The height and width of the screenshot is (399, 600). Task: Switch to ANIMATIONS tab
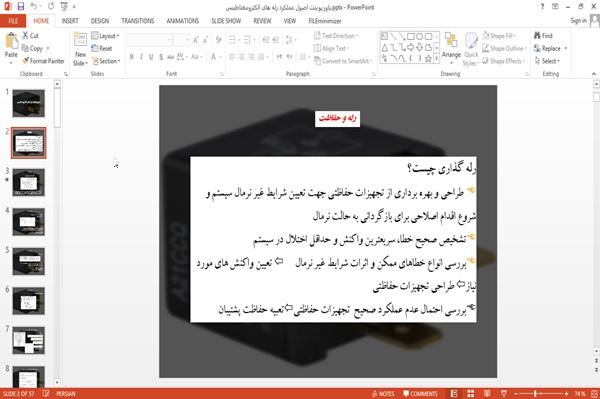click(183, 21)
